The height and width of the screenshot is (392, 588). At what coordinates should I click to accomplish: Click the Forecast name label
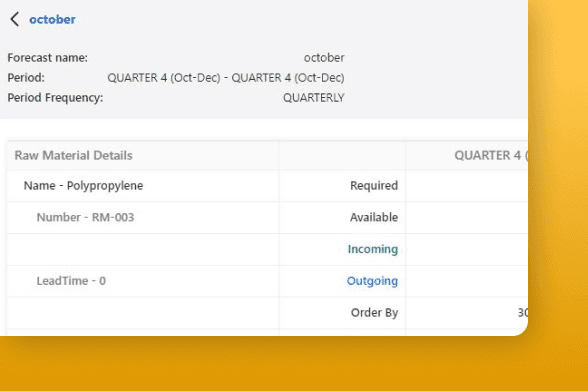[47, 58]
